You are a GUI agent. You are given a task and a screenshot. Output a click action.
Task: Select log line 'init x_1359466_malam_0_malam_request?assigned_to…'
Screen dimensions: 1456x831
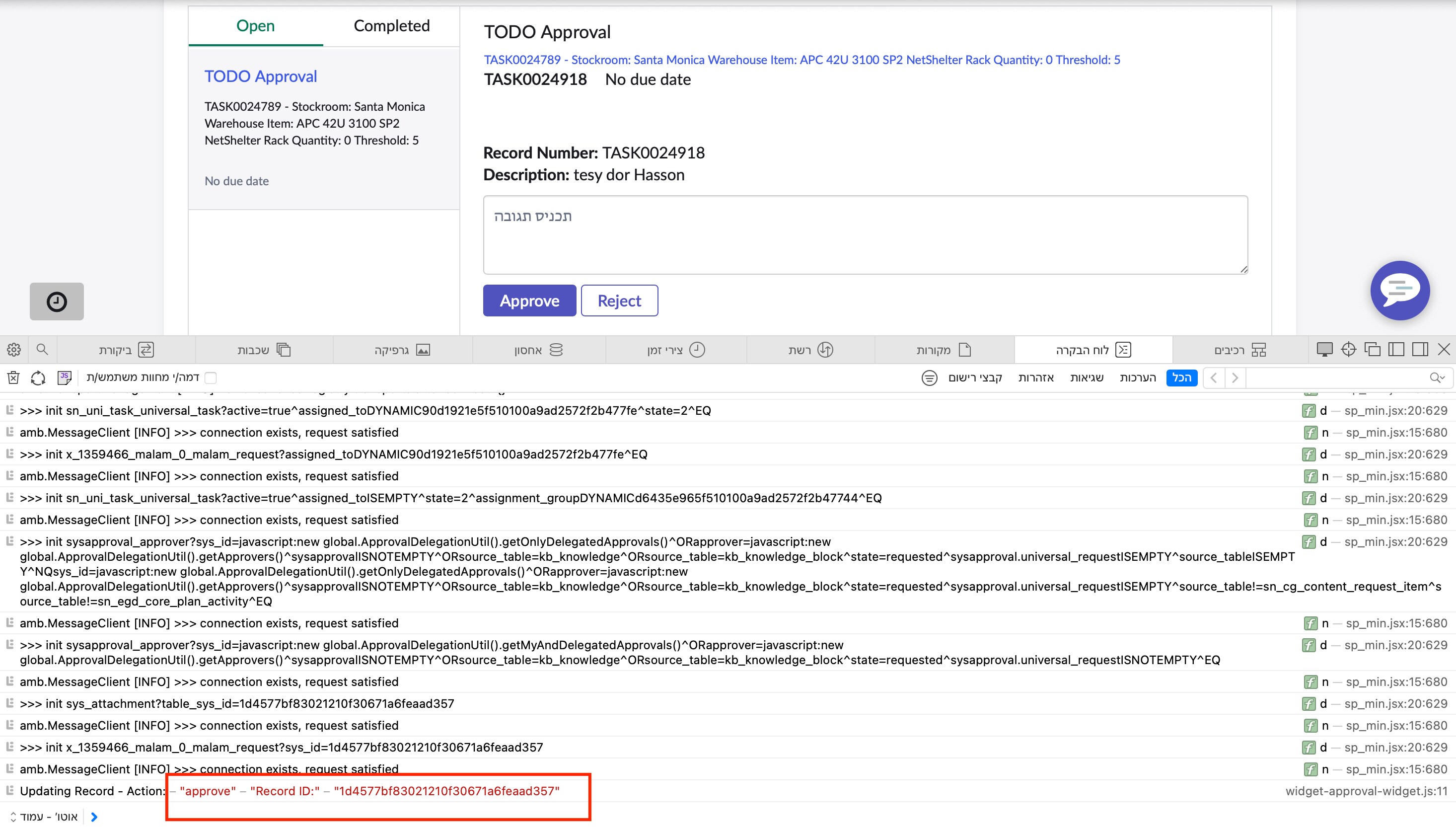point(333,453)
